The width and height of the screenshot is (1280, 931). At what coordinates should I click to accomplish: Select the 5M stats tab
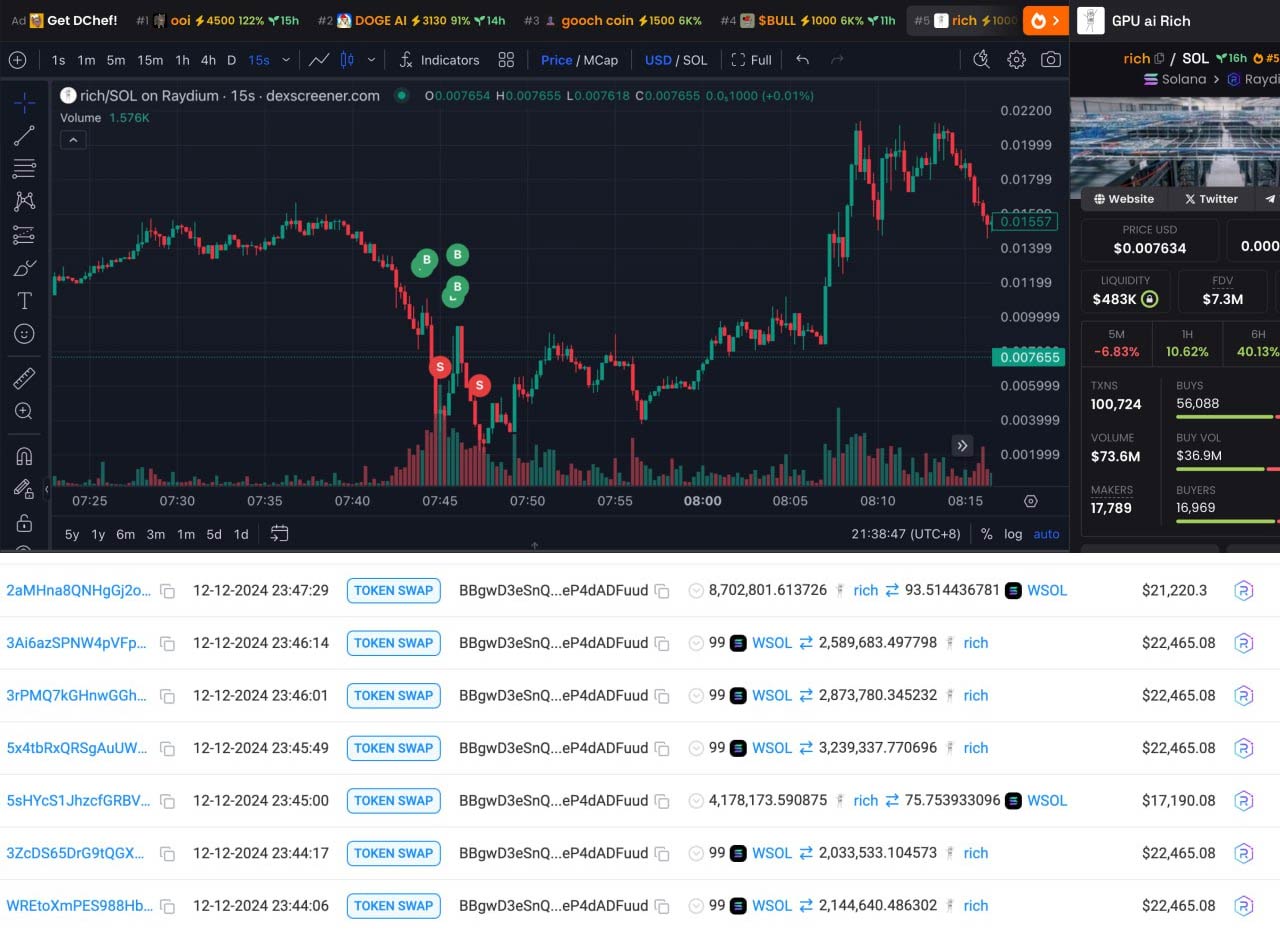tap(1117, 343)
